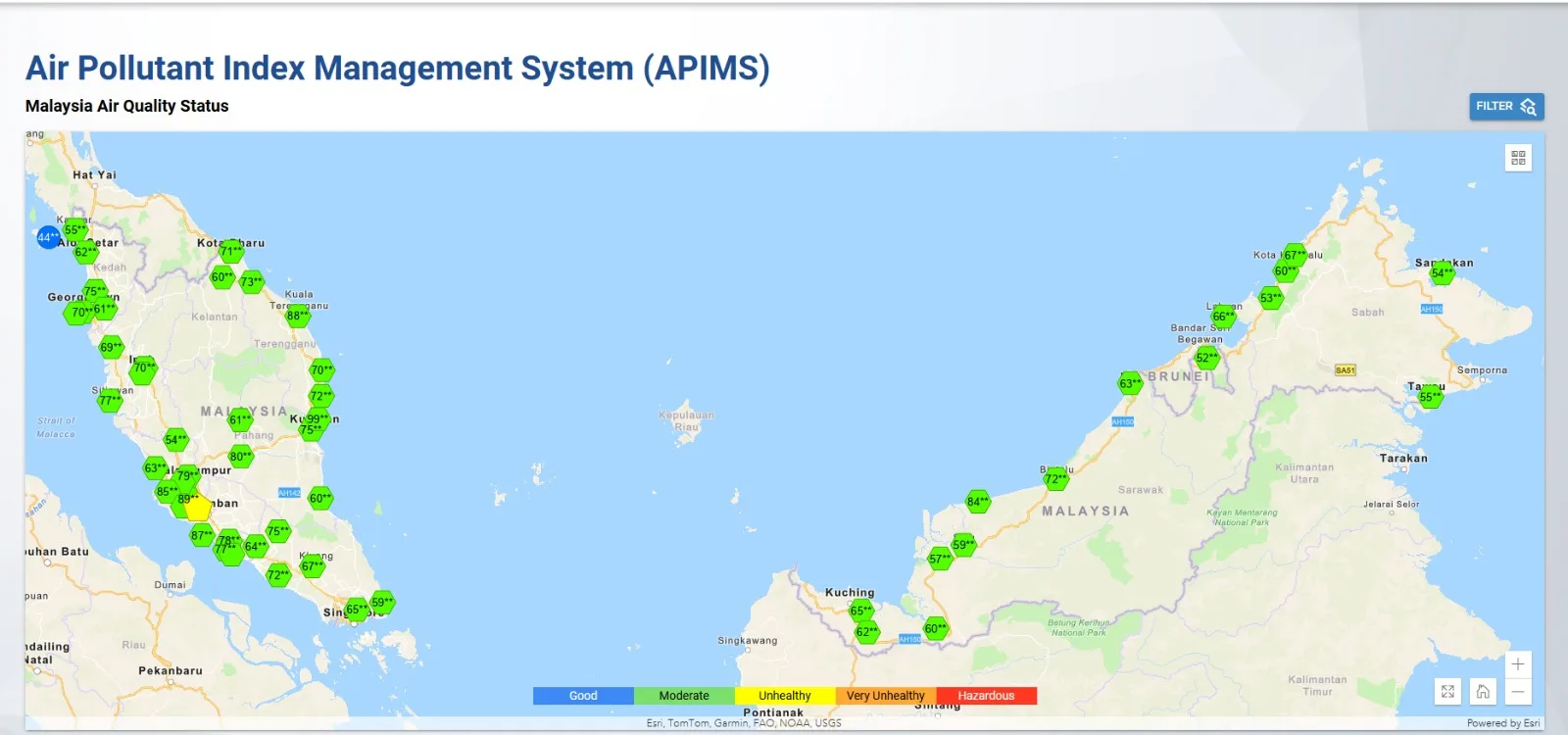Select the 54 marker at Sandakan
The image size is (1568, 735).
(1443, 273)
